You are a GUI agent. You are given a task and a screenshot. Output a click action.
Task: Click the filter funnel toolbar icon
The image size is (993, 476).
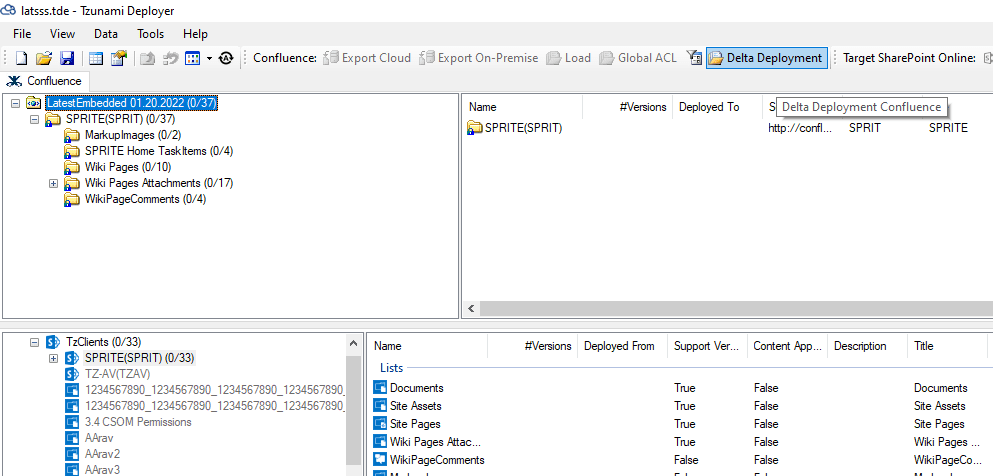click(x=695, y=58)
